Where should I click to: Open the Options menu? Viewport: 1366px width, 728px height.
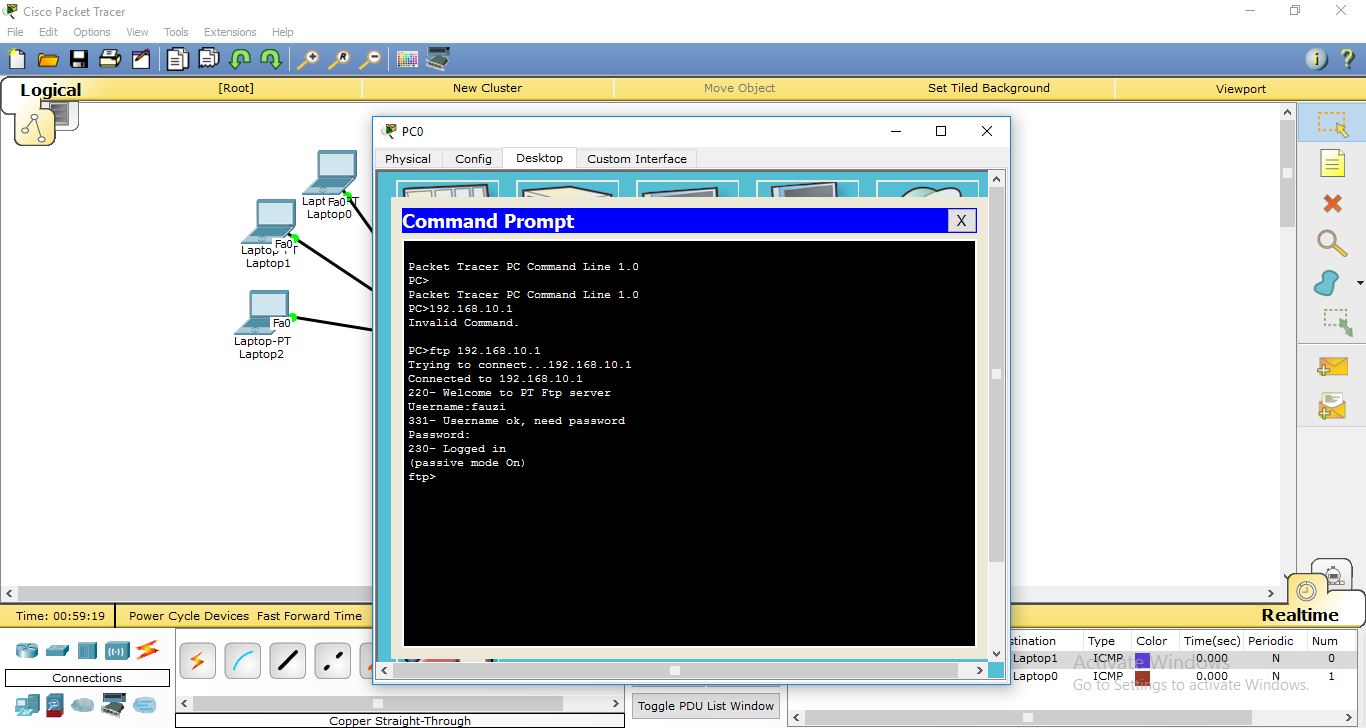(92, 32)
